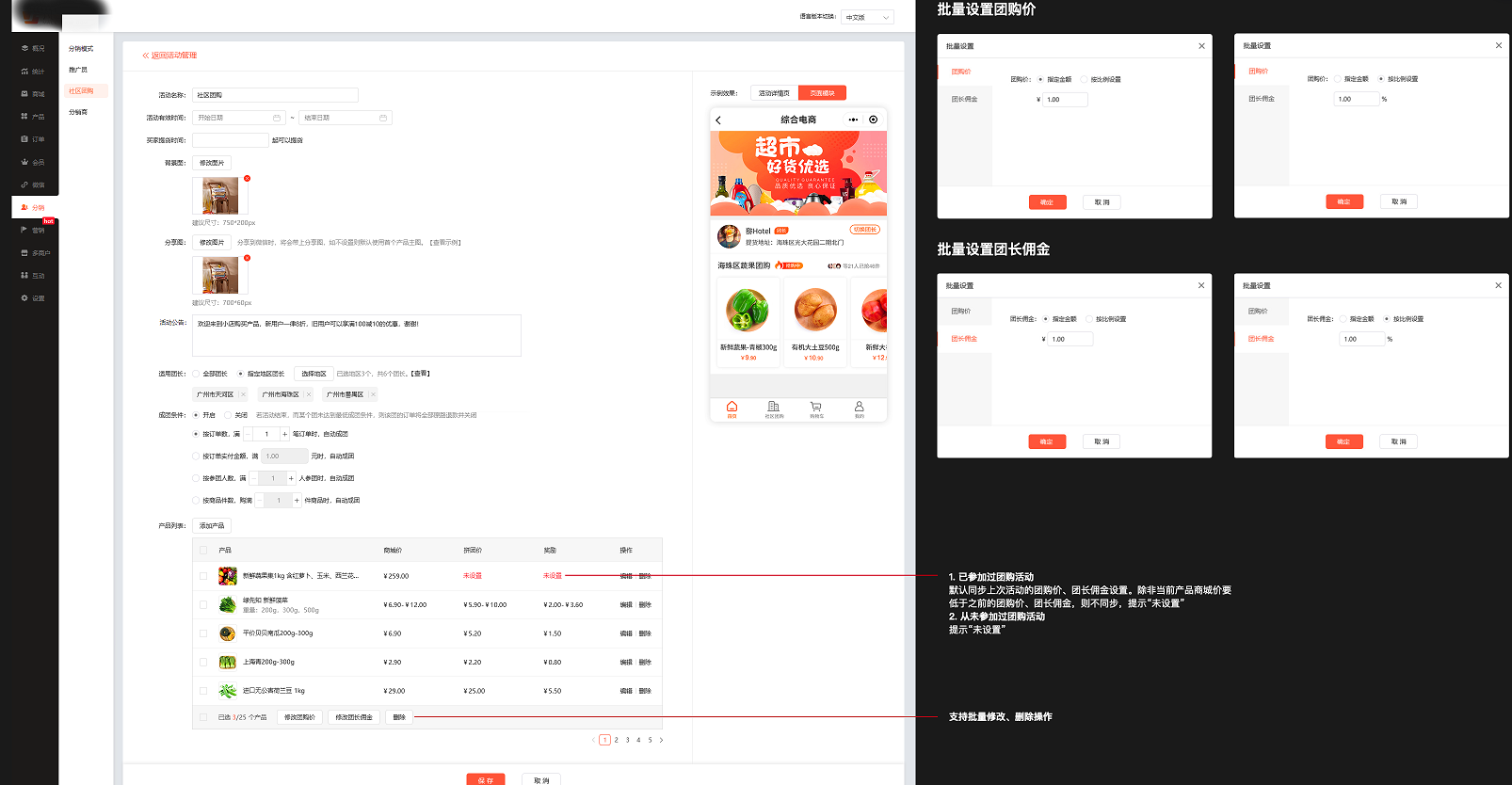The height and width of the screenshot is (785, 1512).
Task: Remove the 广州市天河区 region tag
Action: pos(243,394)
